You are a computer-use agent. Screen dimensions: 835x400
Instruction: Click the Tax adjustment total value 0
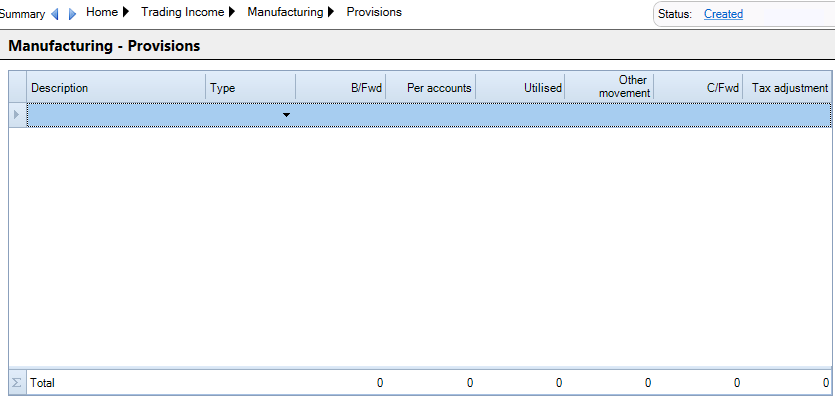click(x=825, y=383)
